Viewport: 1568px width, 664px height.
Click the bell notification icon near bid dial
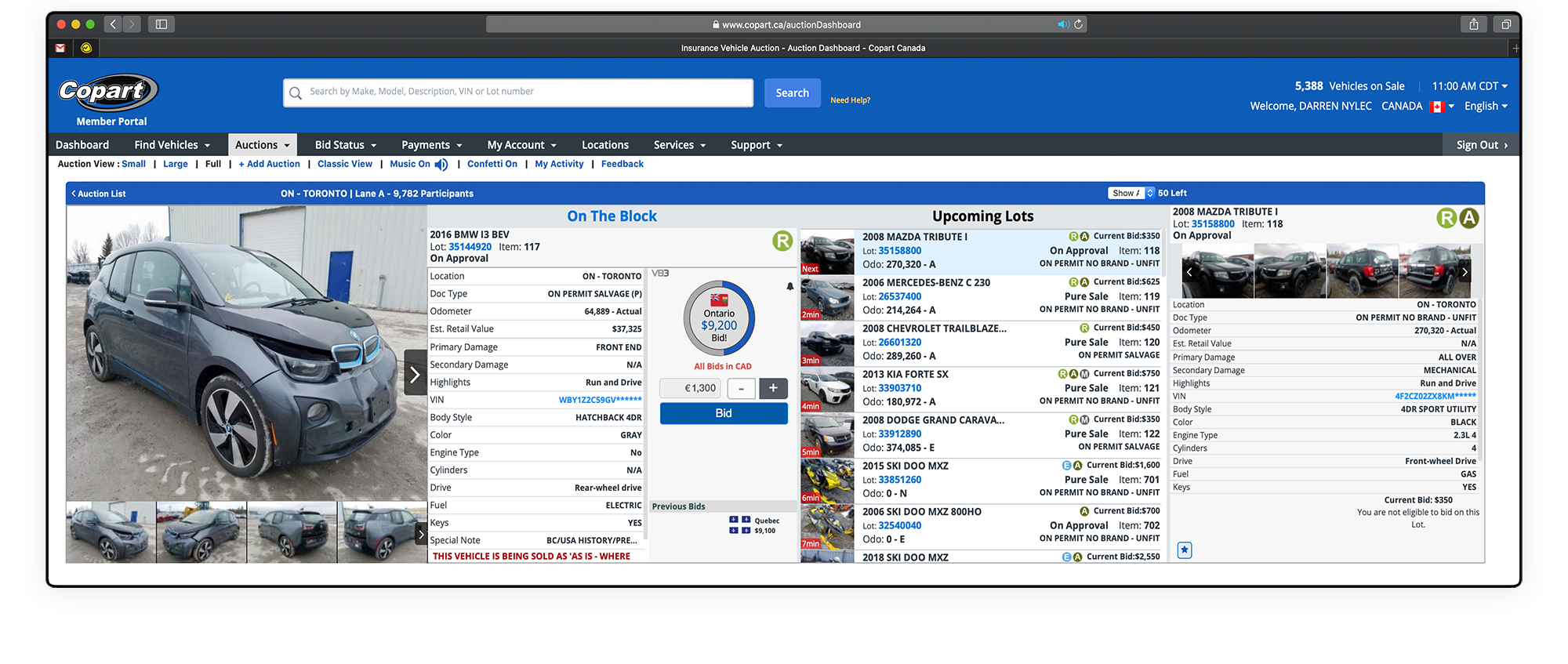click(x=789, y=287)
